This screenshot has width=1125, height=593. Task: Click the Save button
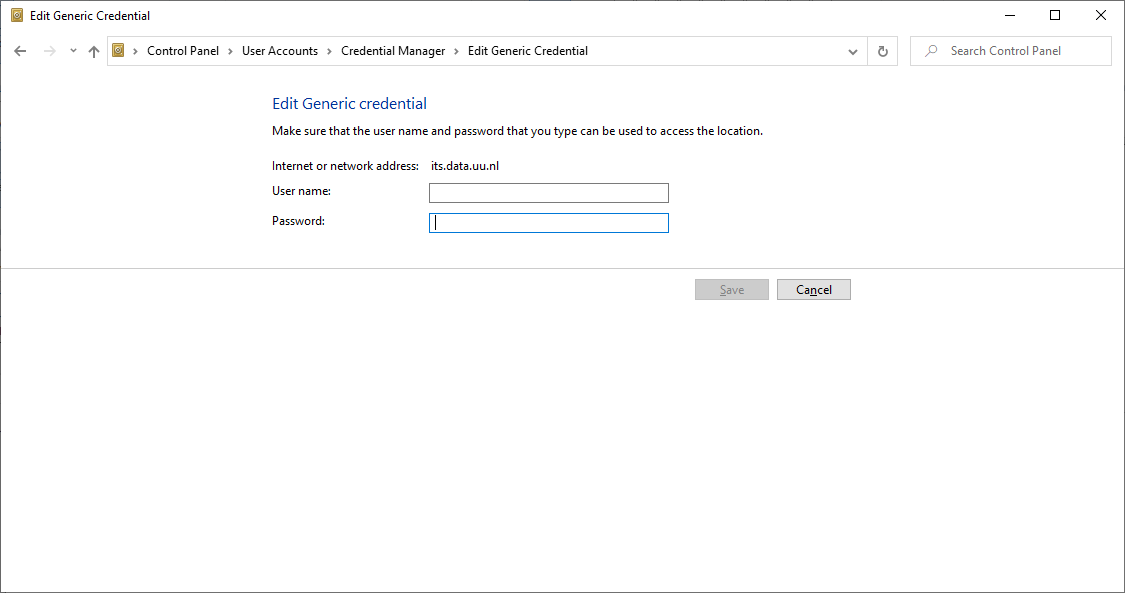732,290
